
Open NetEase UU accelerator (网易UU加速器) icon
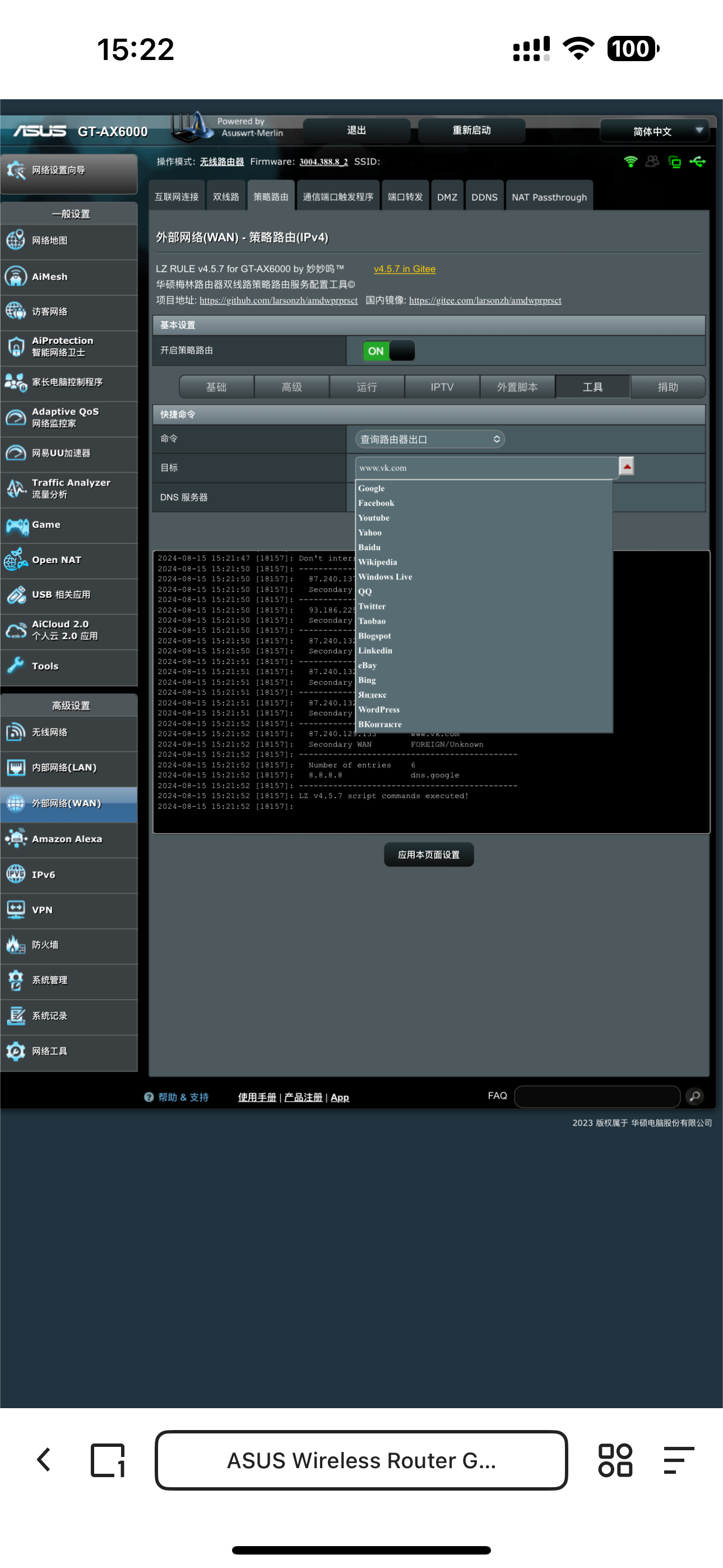16,453
